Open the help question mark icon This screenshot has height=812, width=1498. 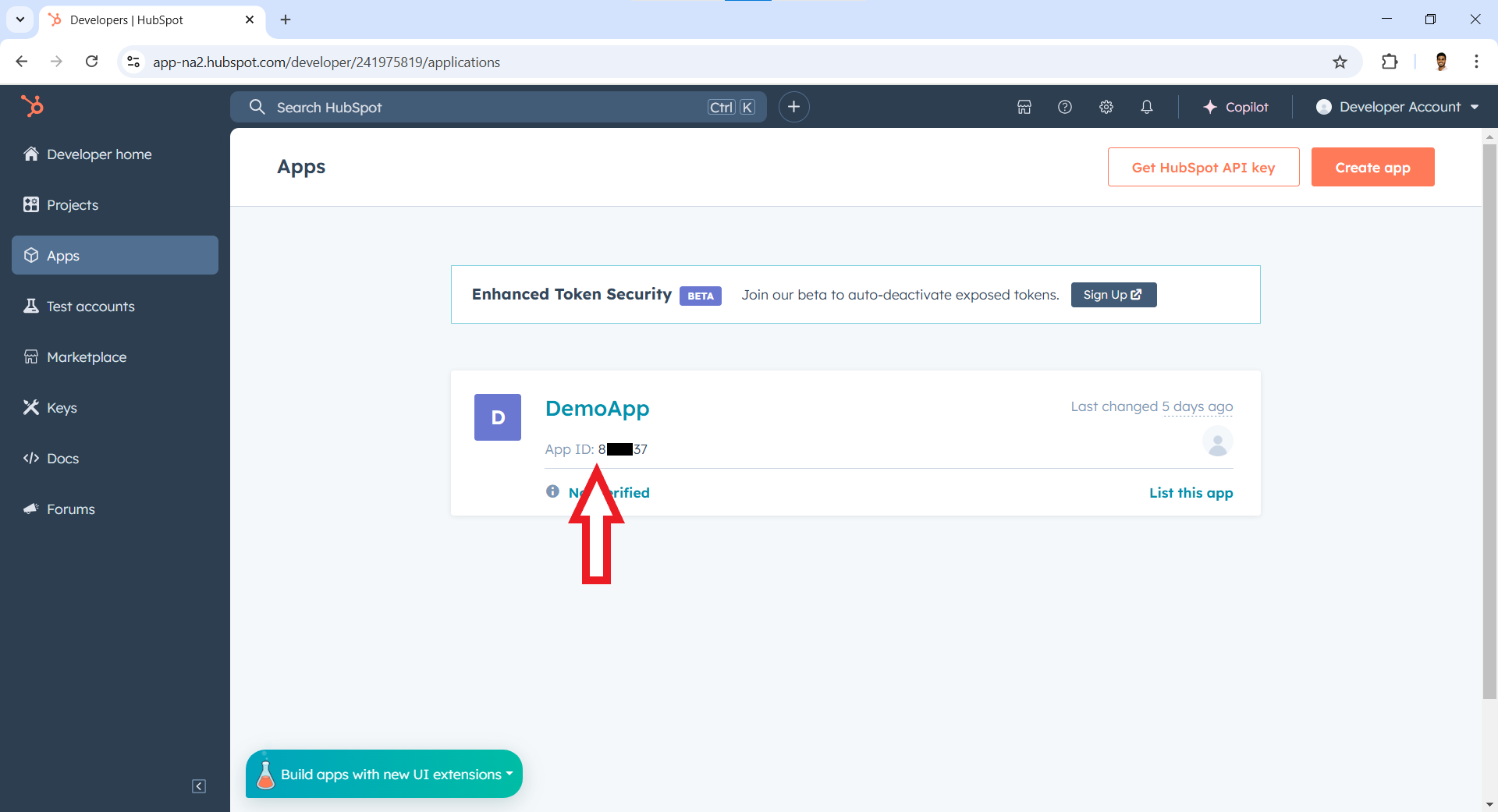[1065, 107]
